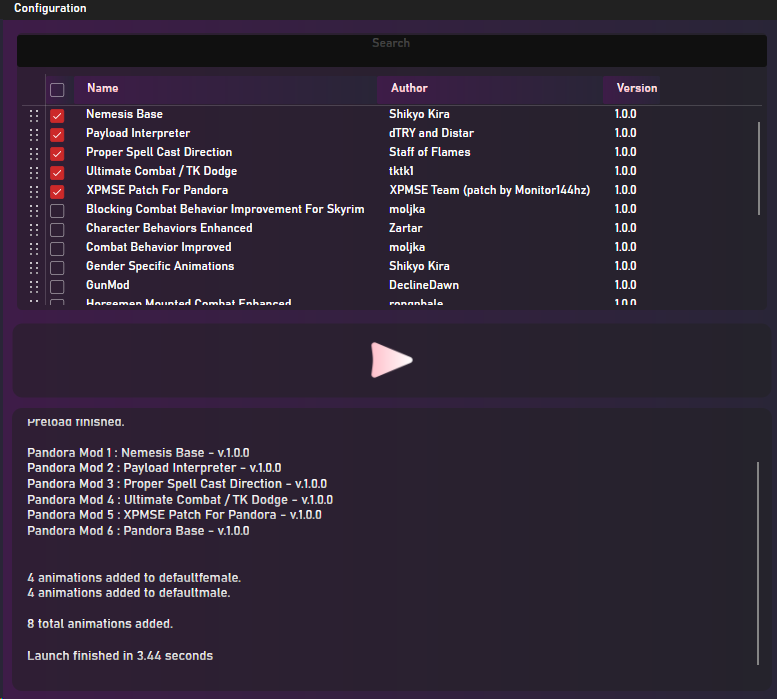Click author Staff of Flames

430,152
